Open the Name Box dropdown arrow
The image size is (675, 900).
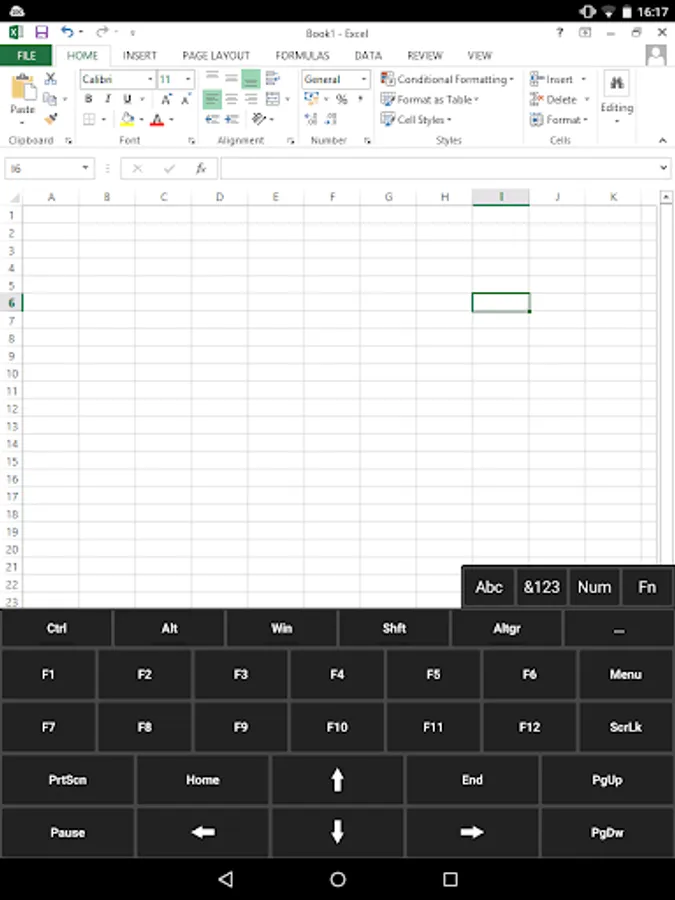(x=86, y=168)
